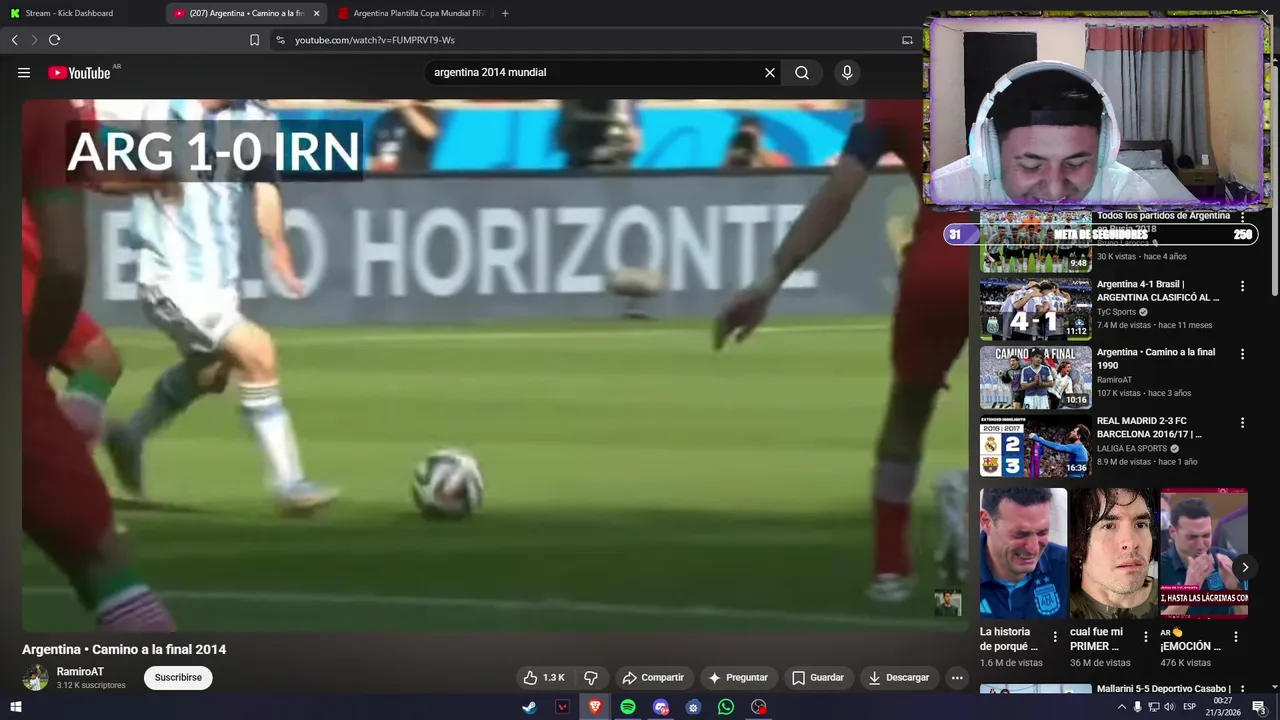
Task: Click Guardar to save video
Action: point(818,678)
